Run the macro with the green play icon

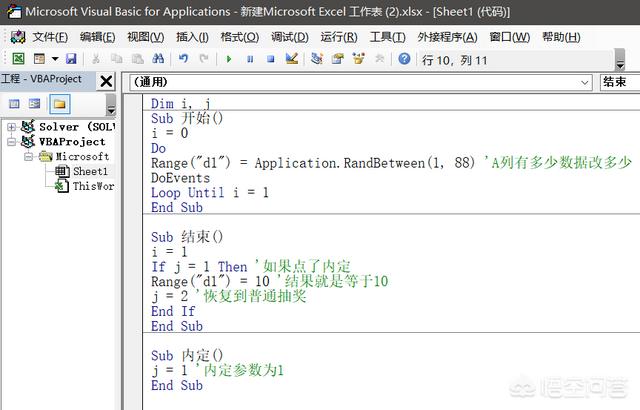pyautogui.click(x=229, y=59)
